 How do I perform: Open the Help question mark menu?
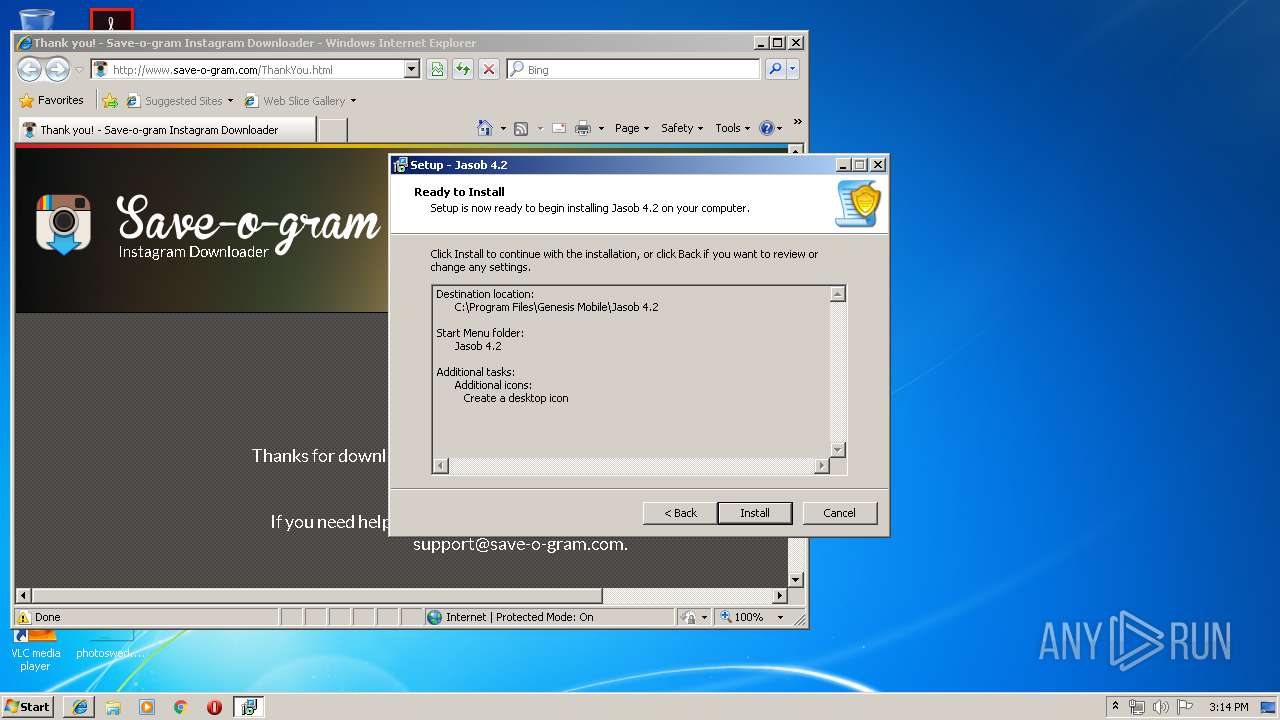coord(770,128)
